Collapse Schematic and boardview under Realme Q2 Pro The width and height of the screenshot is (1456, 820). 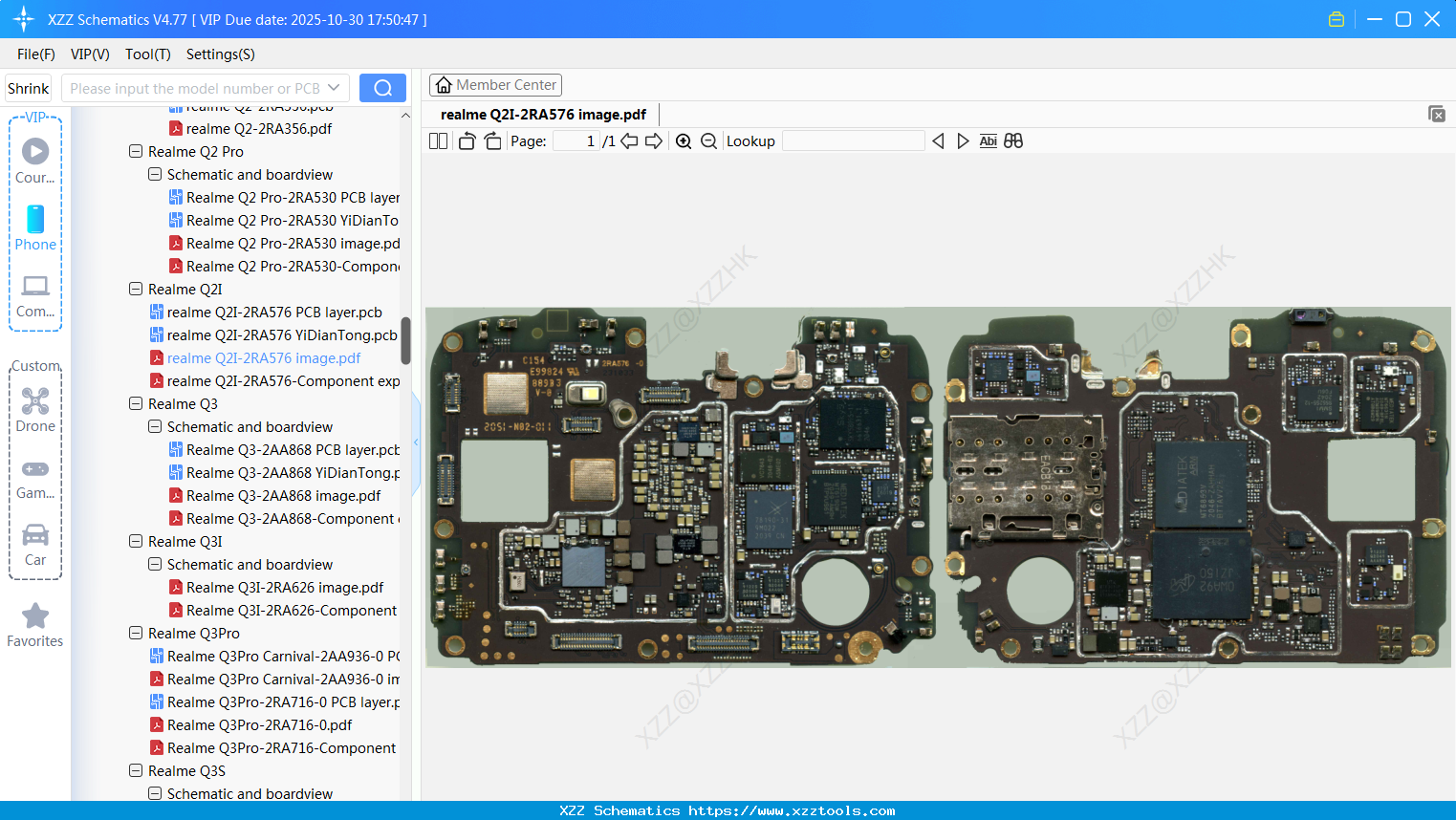coord(155,175)
